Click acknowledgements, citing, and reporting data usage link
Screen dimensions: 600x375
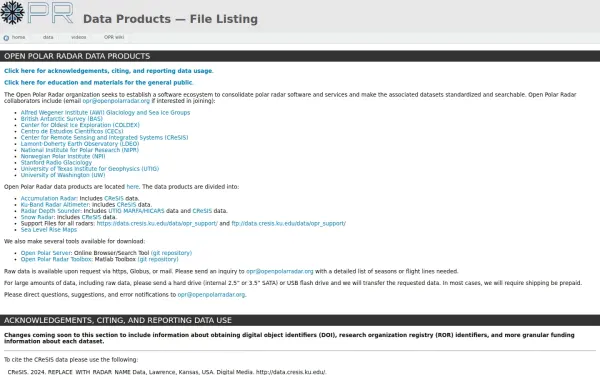pyautogui.click(x=109, y=71)
